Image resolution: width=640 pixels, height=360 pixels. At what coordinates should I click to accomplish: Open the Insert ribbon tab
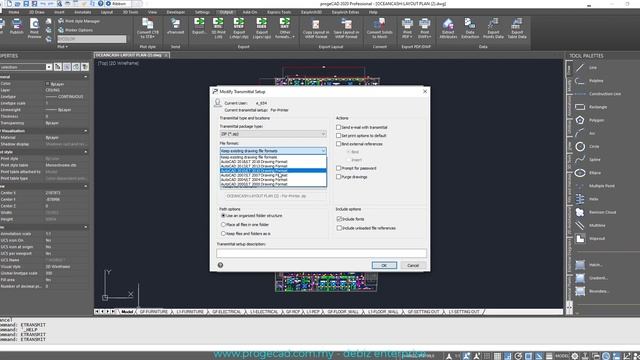[59, 12]
